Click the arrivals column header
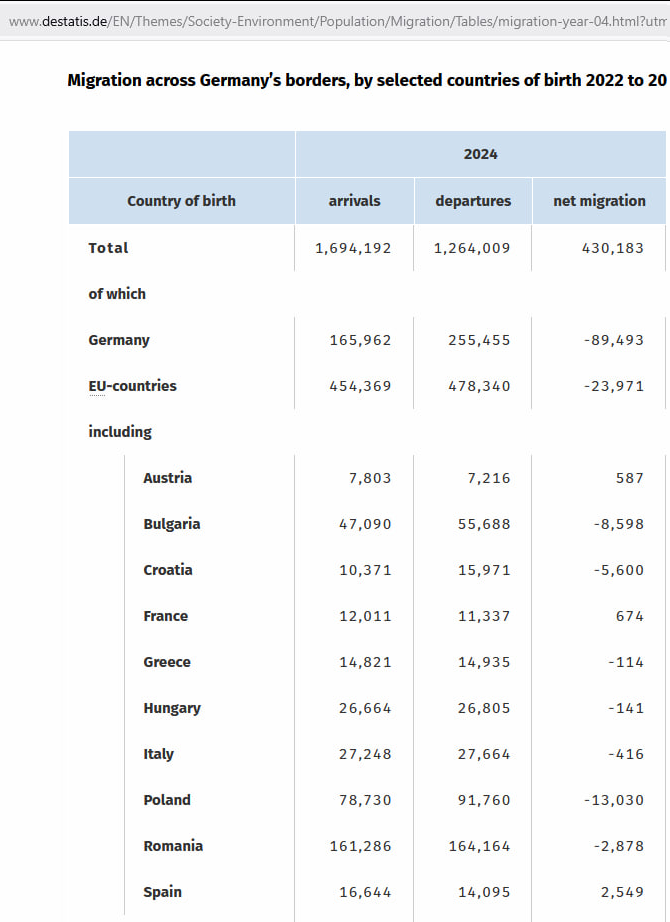The image size is (670, 922). pyautogui.click(x=354, y=201)
